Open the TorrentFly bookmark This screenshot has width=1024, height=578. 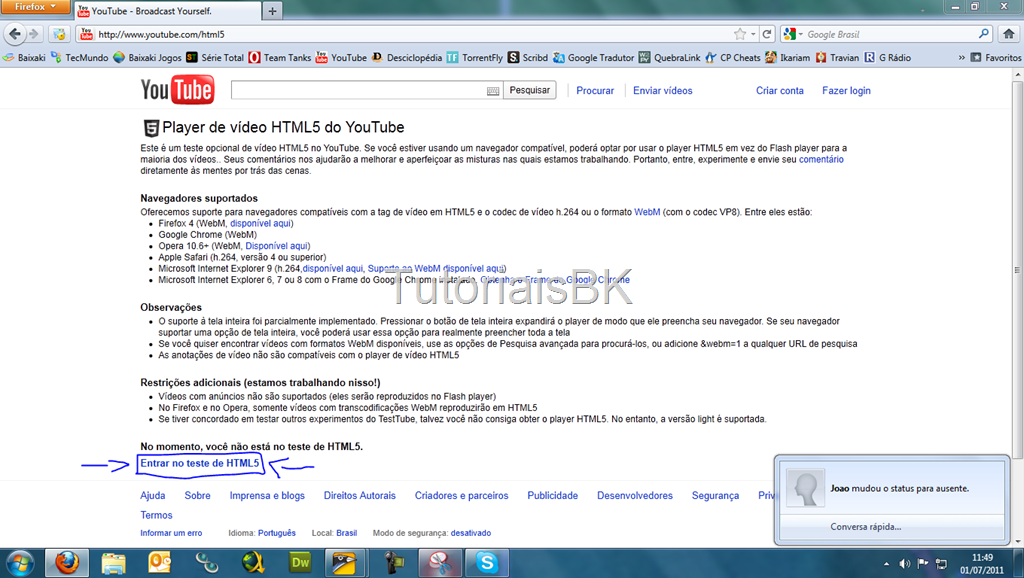[475, 57]
